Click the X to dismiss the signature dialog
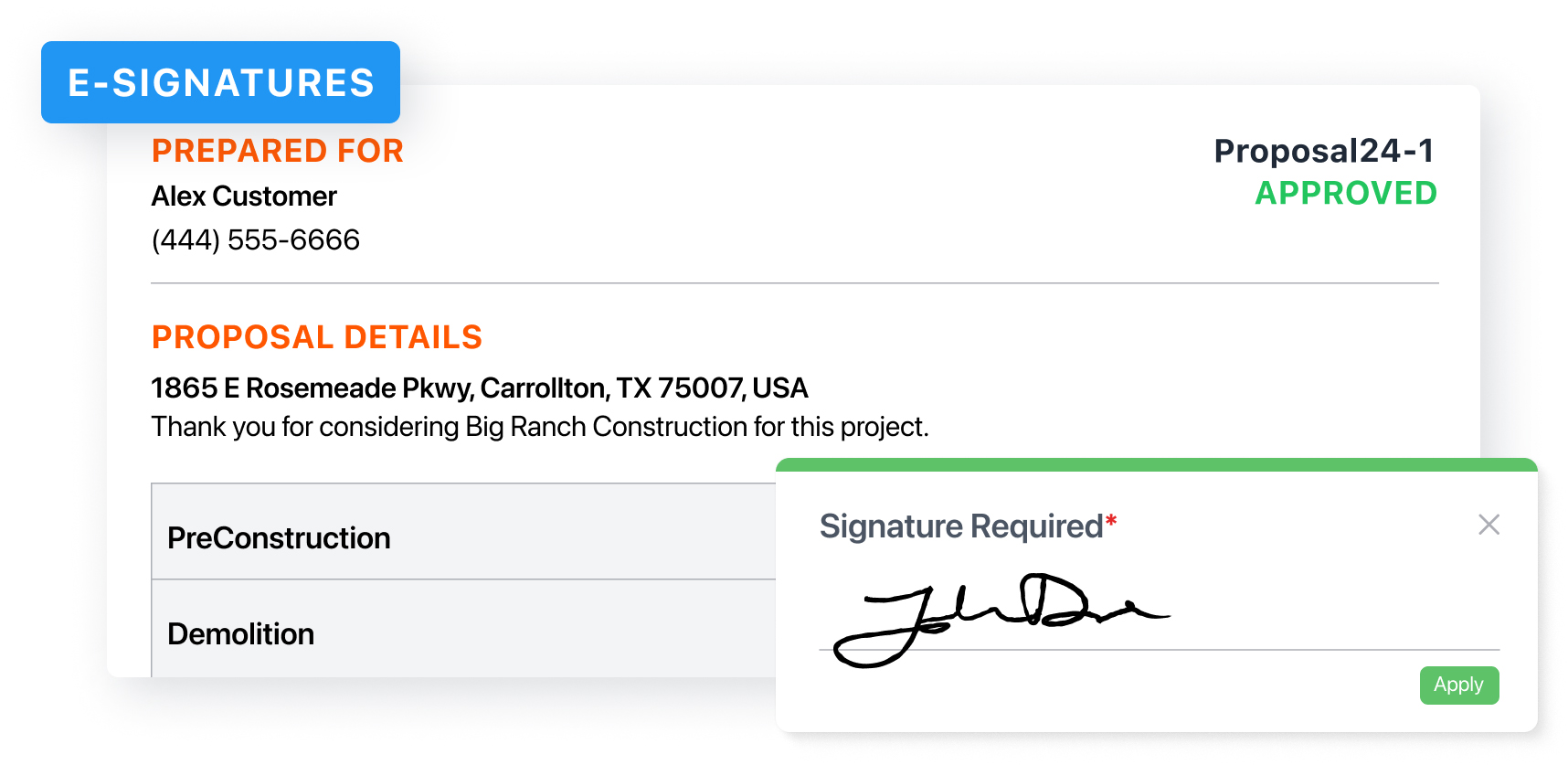Viewport: 1568px width, 765px height. point(1489,525)
